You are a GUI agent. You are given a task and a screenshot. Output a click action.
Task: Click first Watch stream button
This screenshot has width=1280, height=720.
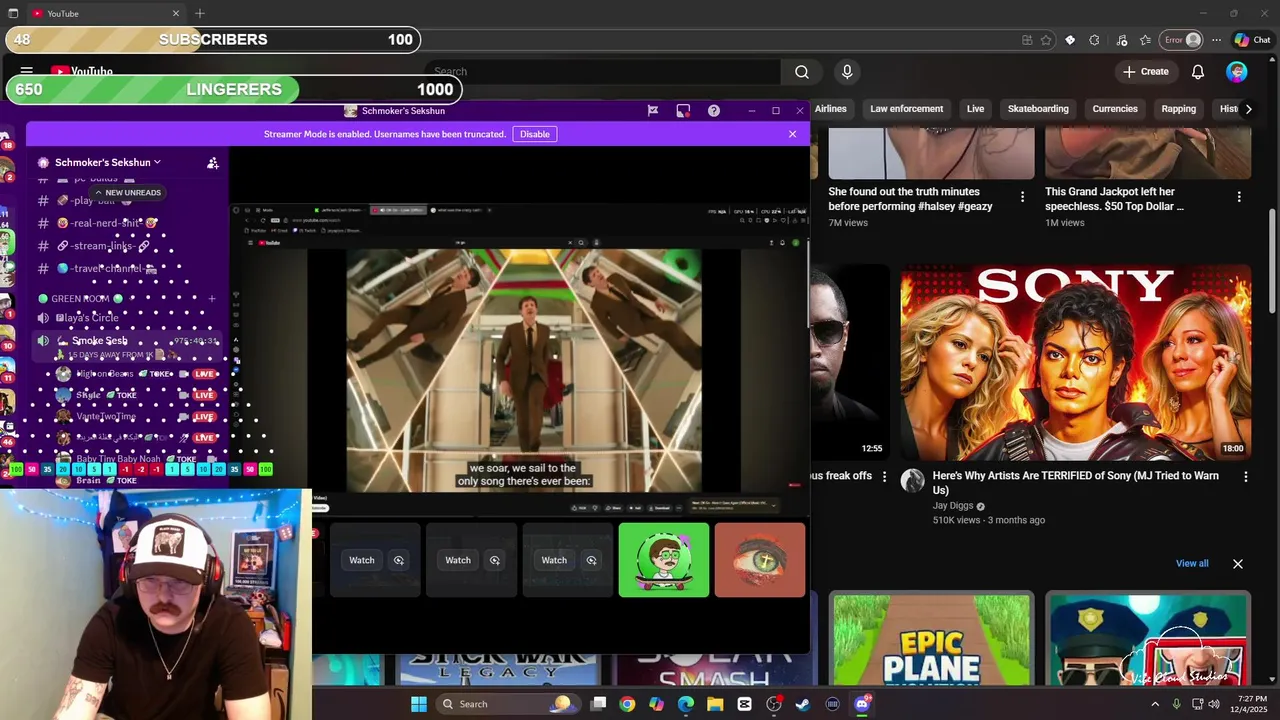pyautogui.click(x=362, y=560)
